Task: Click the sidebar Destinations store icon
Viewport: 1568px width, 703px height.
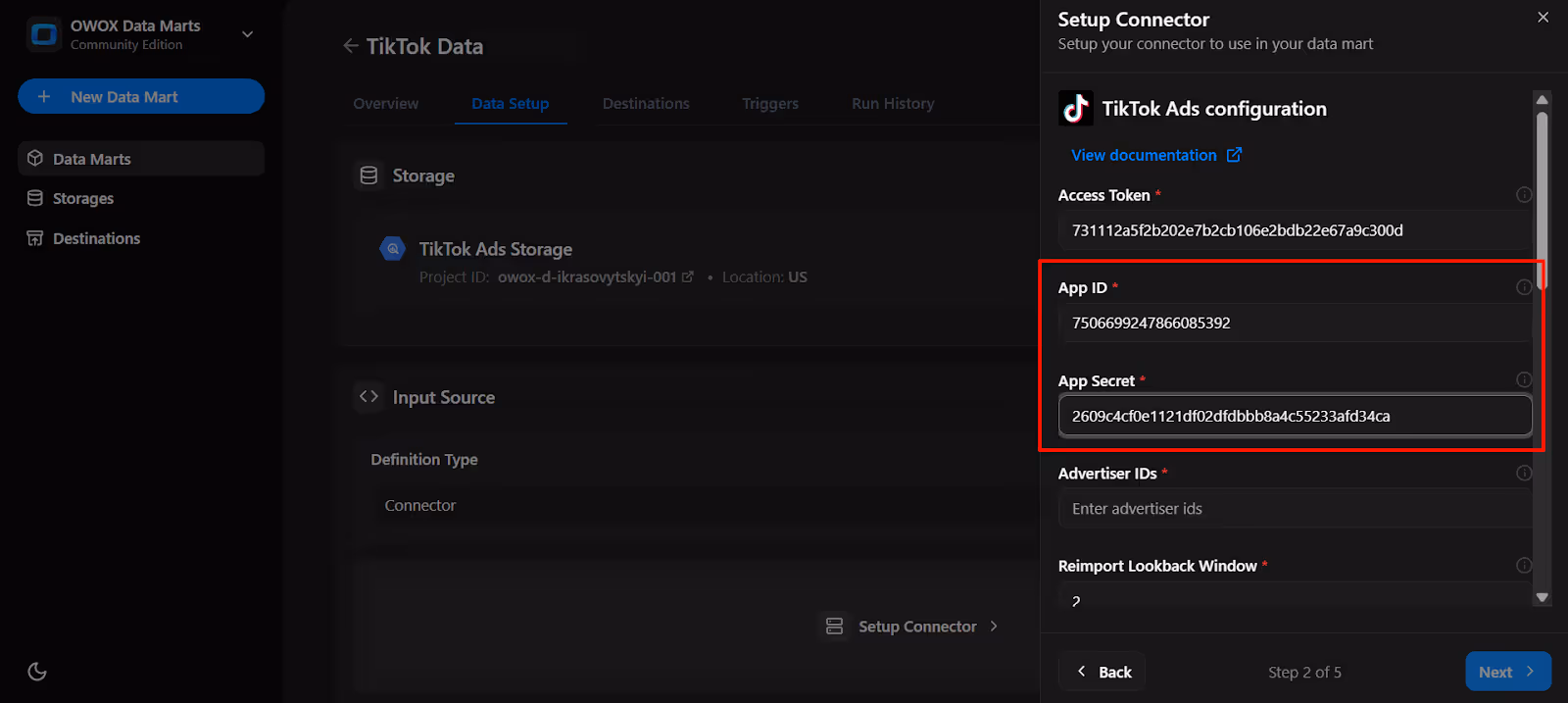Action: click(35, 238)
